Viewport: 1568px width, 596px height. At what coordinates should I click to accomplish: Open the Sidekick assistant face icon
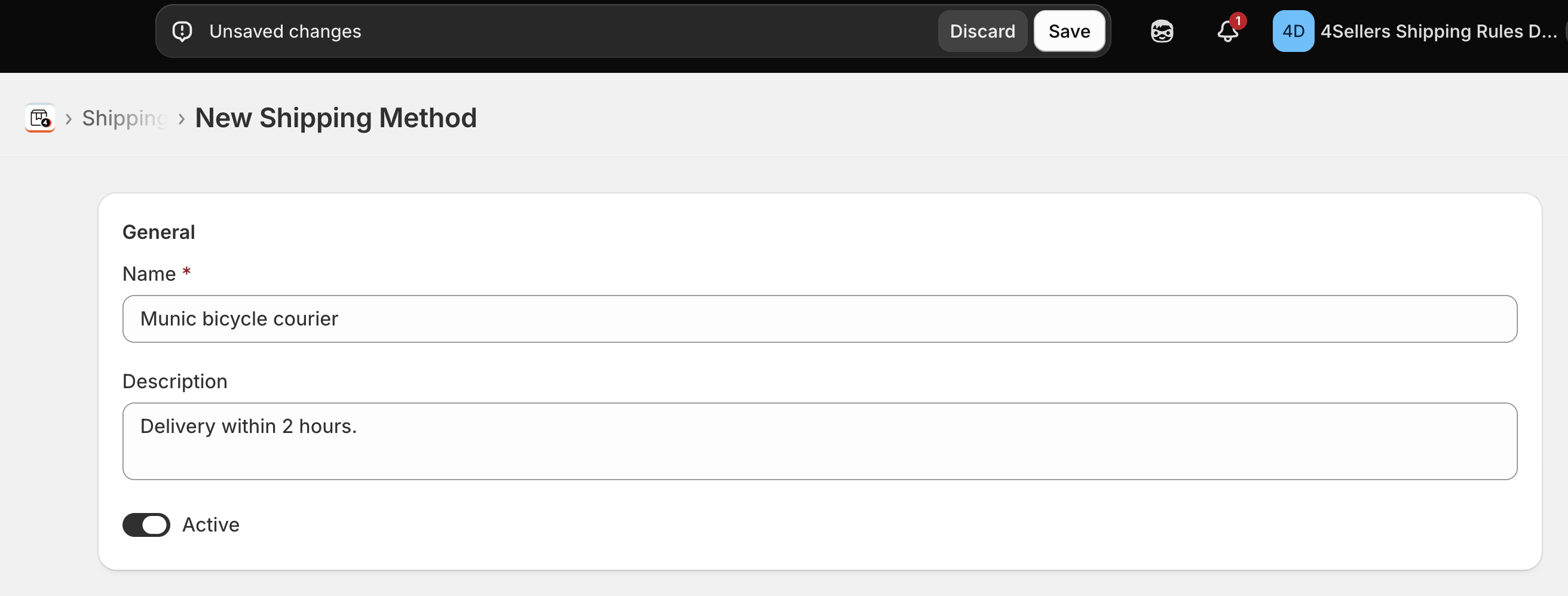pyautogui.click(x=1162, y=31)
